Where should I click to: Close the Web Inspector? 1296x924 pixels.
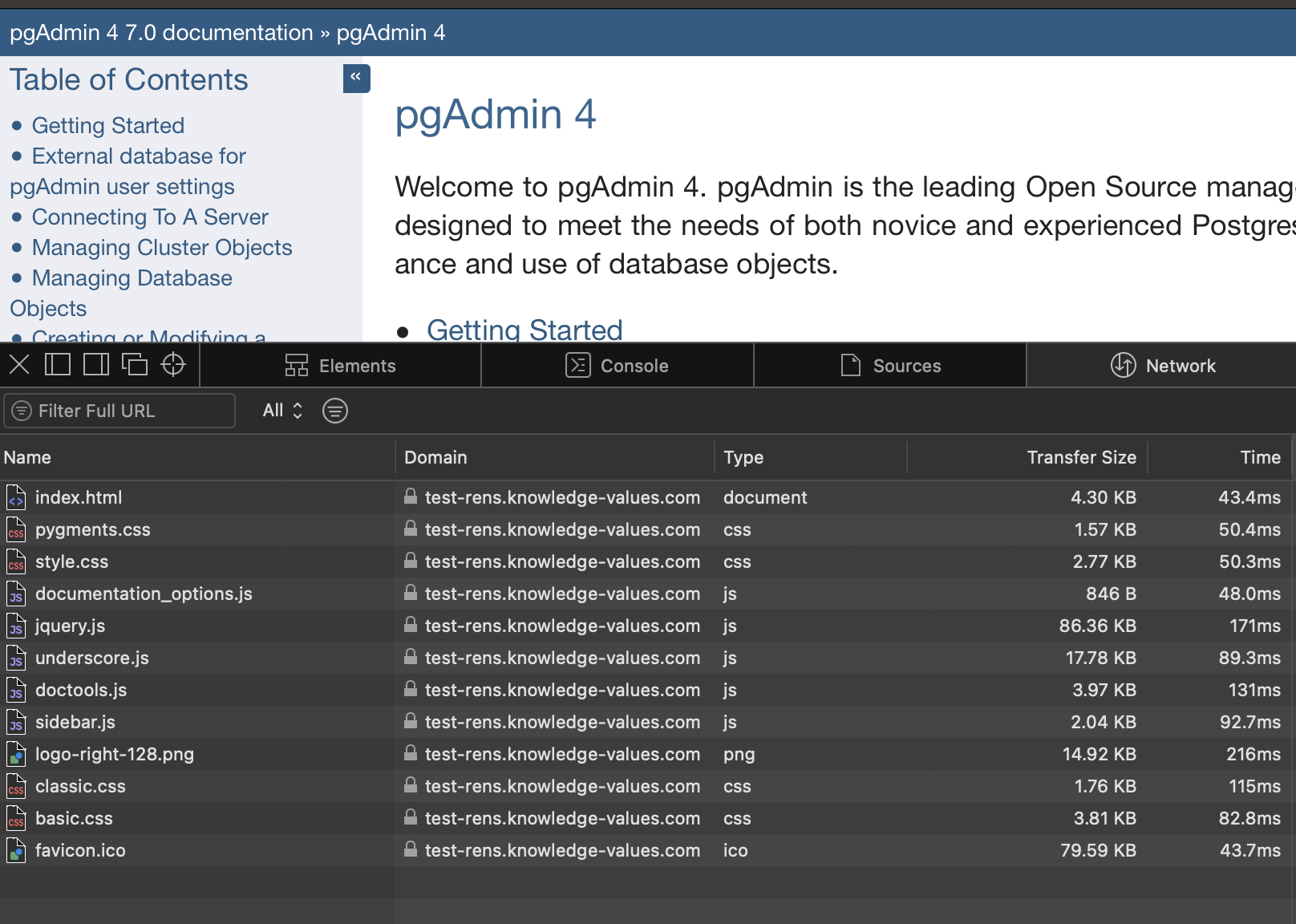pyautogui.click(x=18, y=364)
